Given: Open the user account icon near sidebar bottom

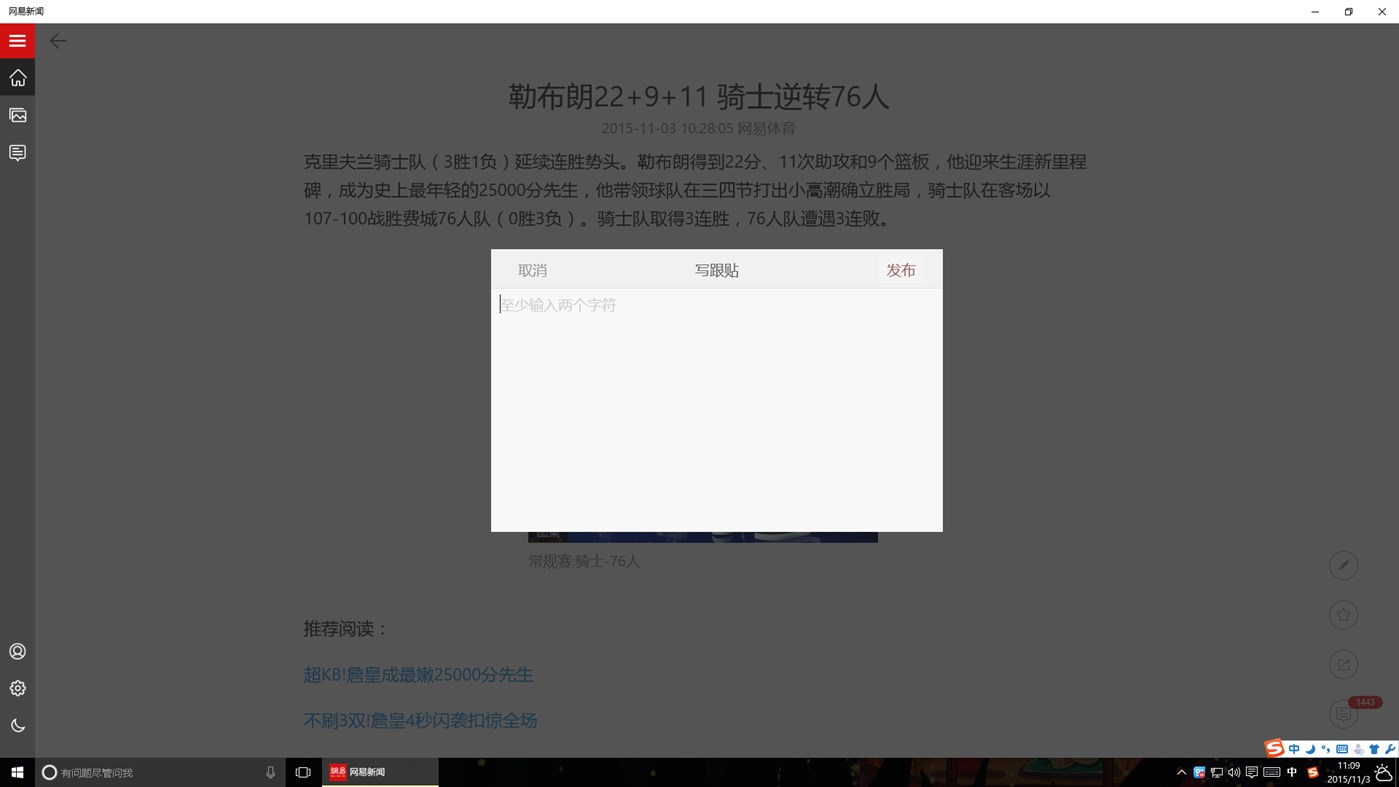Looking at the screenshot, I should pyautogui.click(x=17, y=651).
